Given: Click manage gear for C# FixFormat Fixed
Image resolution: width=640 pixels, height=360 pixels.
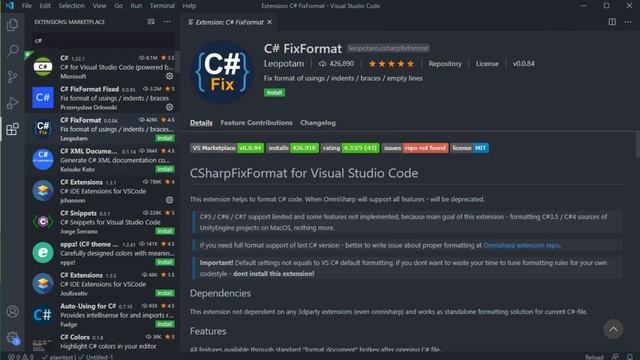Looking at the screenshot, I should [169, 107].
